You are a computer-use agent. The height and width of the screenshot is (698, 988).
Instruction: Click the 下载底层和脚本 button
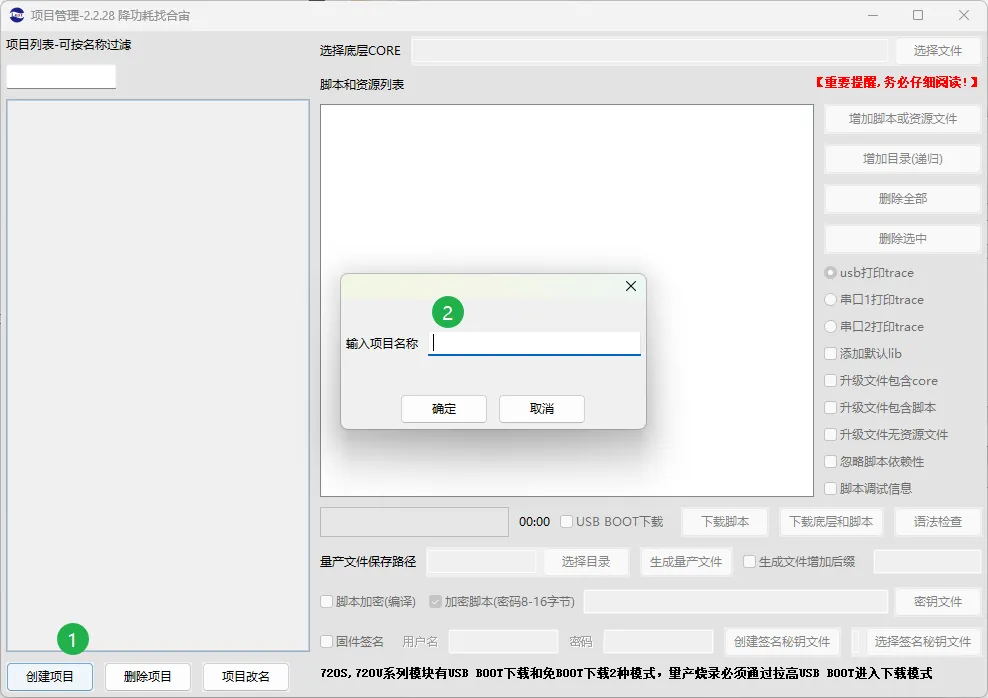coord(831,522)
